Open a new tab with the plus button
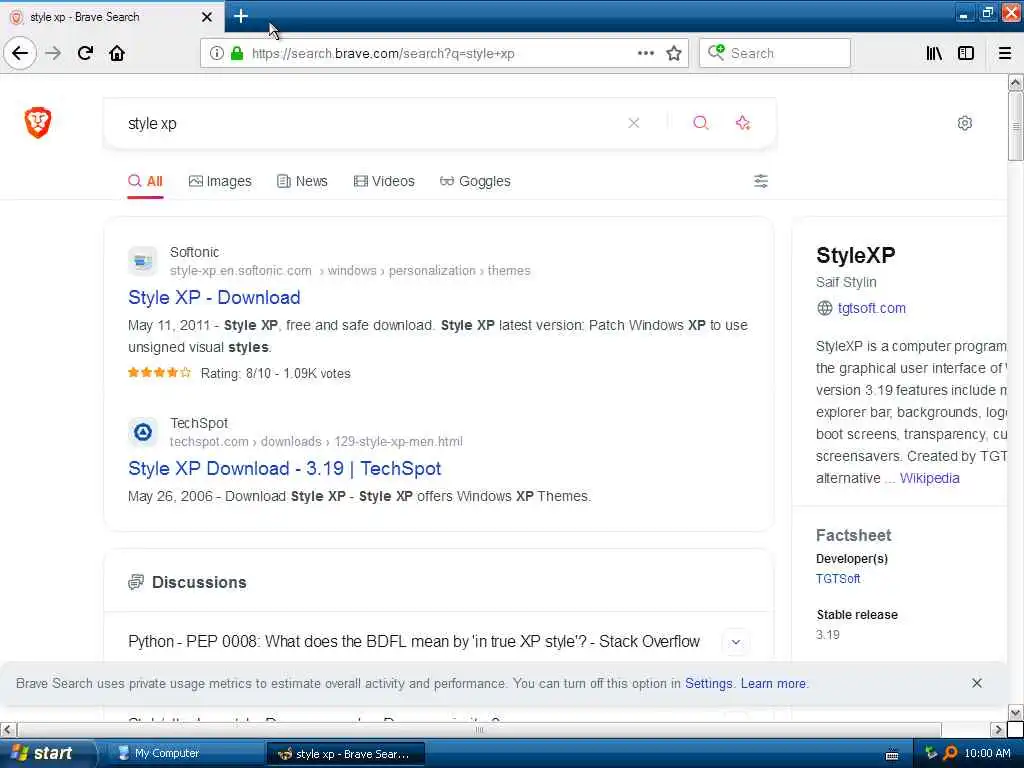The image size is (1024, 768). point(241,16)
